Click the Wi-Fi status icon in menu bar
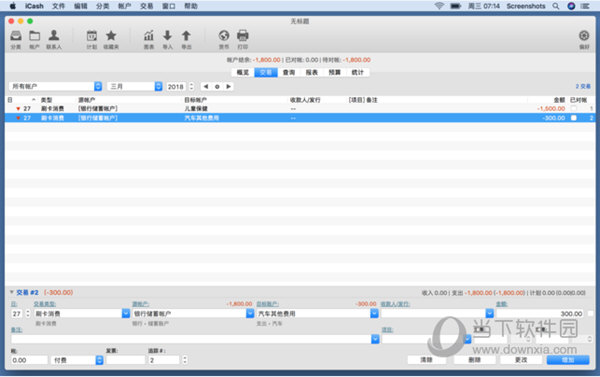 (x=439, y=6)
